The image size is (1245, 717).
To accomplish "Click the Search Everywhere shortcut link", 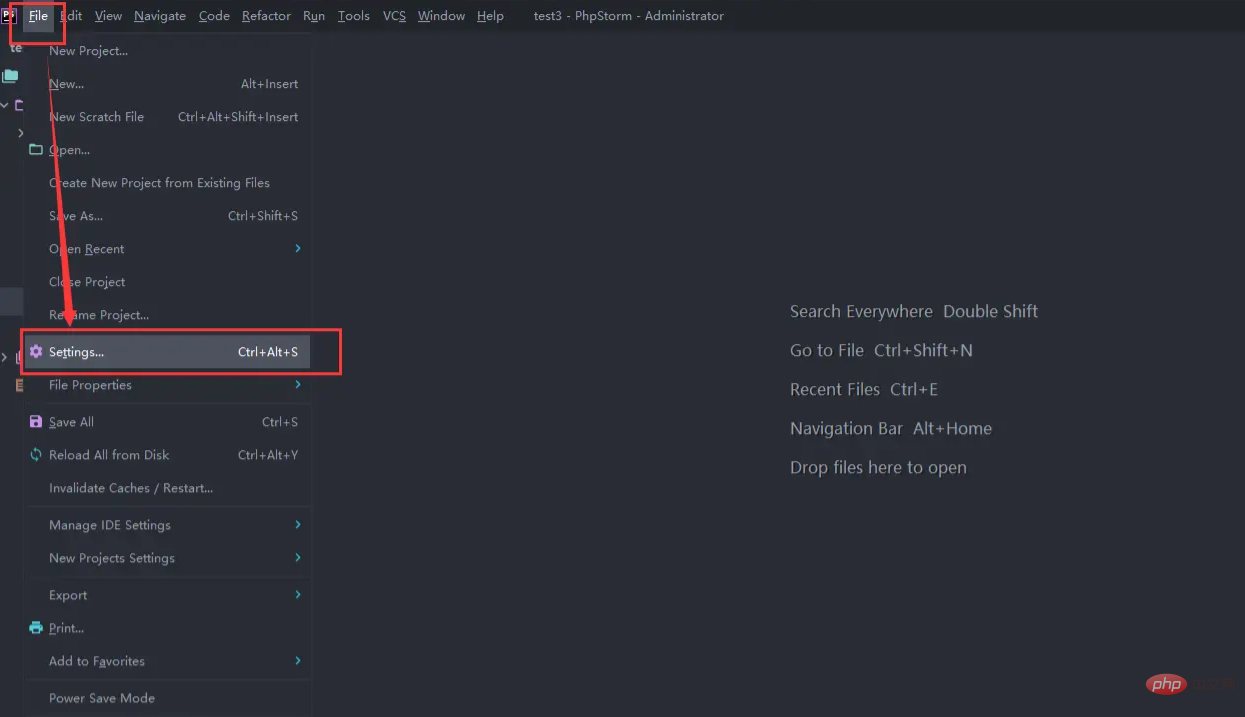I will 861,311.
